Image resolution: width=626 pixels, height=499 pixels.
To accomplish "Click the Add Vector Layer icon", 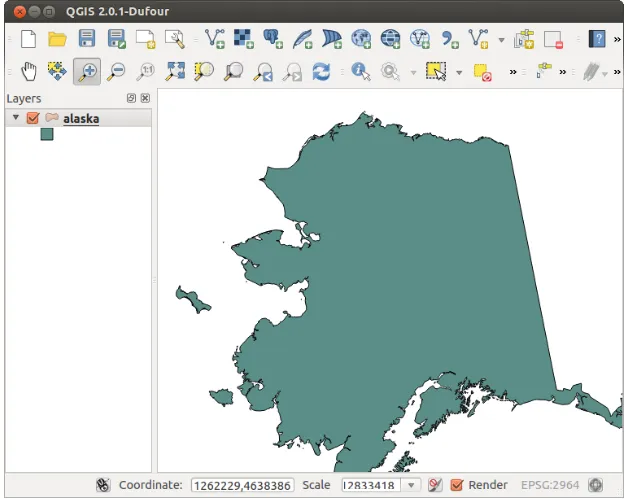I will (215, 39).
